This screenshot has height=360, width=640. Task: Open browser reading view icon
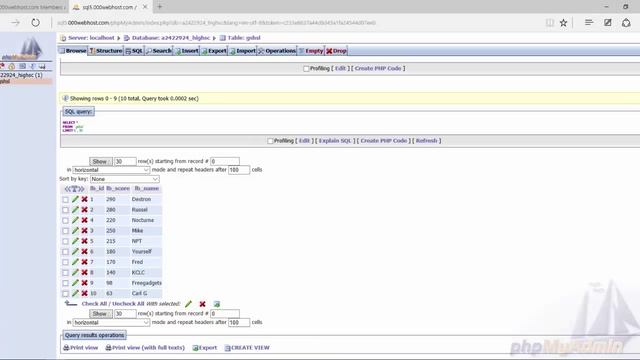550,23
